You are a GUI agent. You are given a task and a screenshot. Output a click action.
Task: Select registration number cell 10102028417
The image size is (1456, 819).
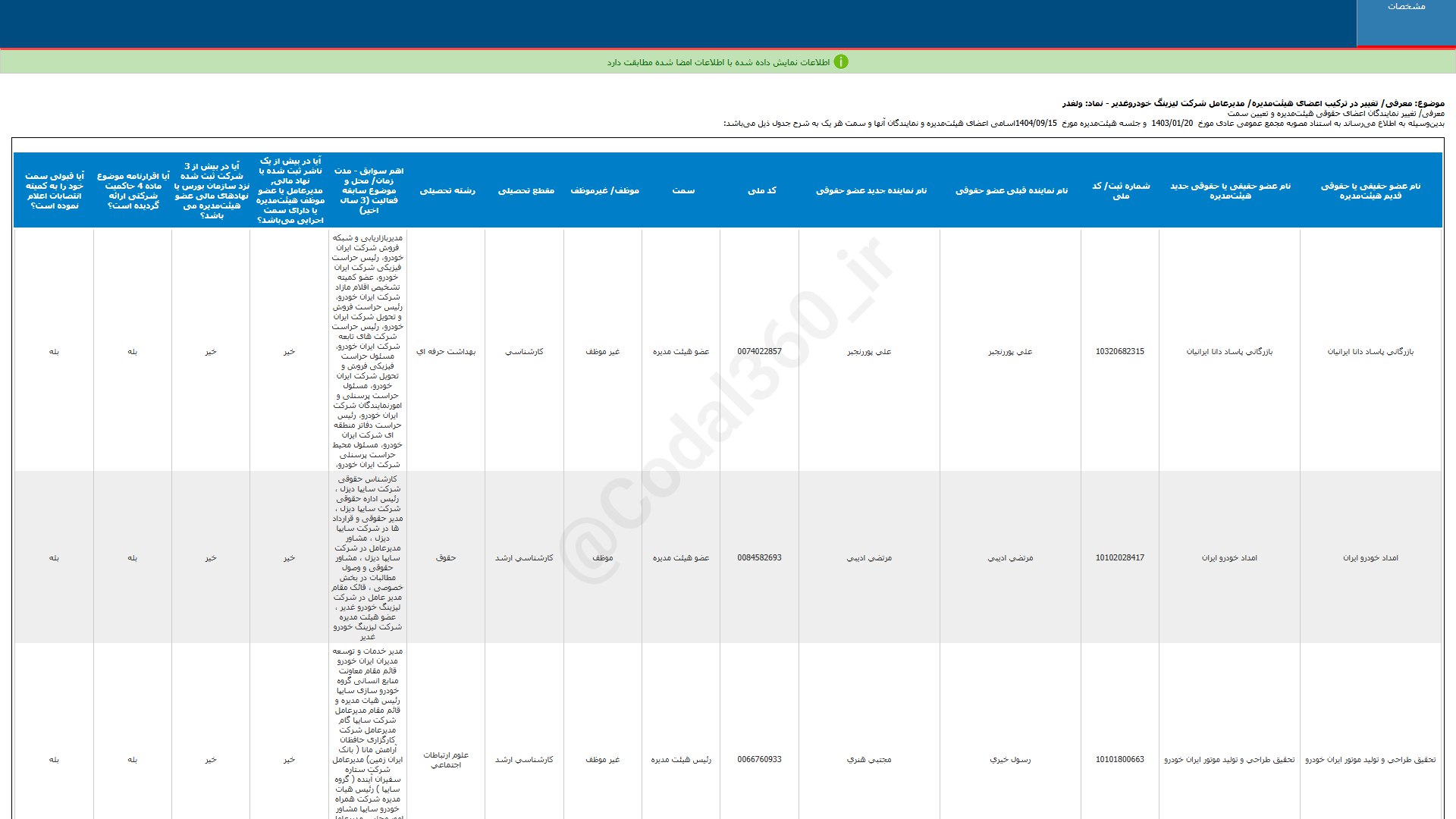(1119, 558)
